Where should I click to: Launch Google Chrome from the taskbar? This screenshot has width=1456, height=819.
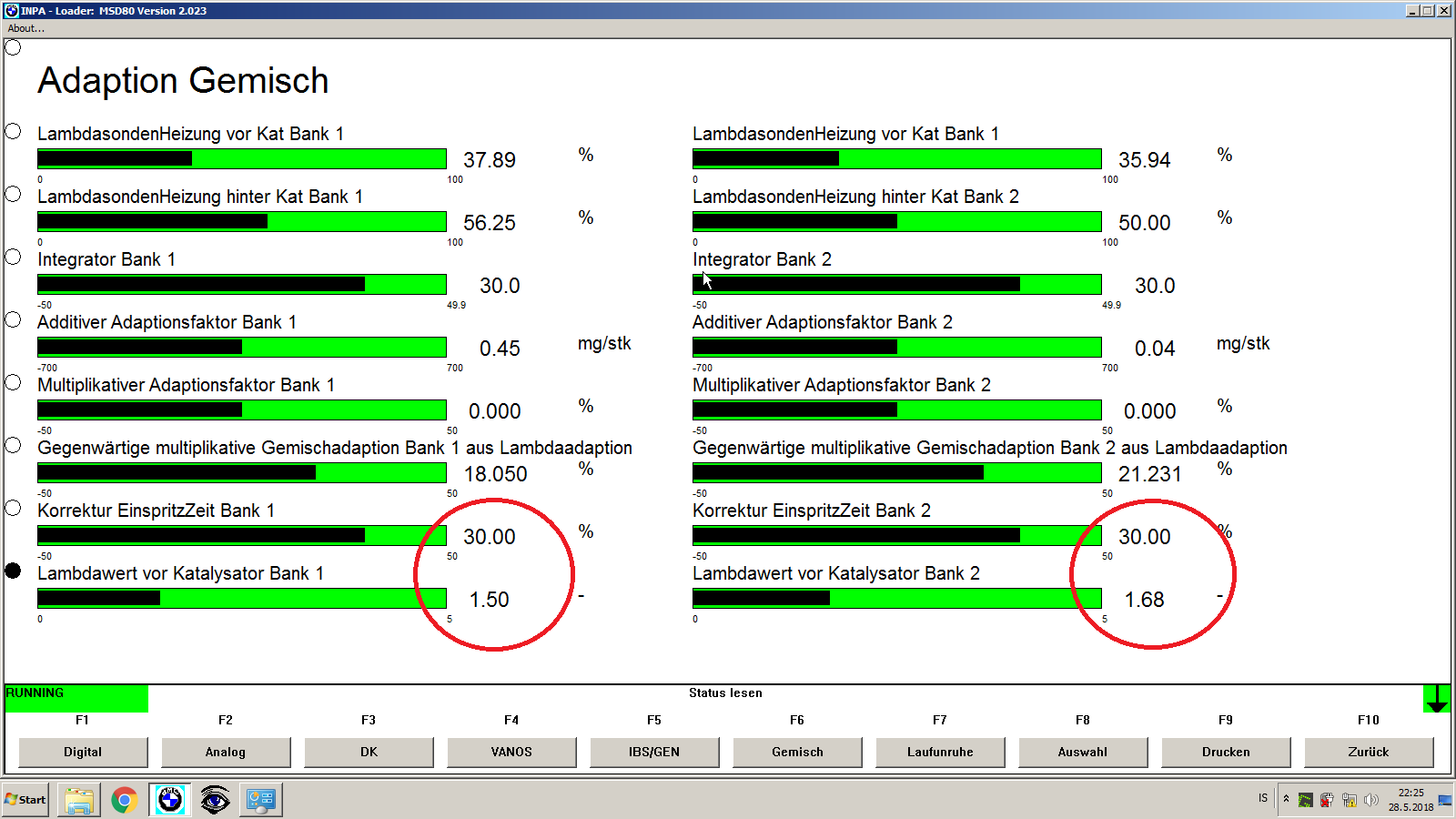pyautogui.click(x=125, y=800)
